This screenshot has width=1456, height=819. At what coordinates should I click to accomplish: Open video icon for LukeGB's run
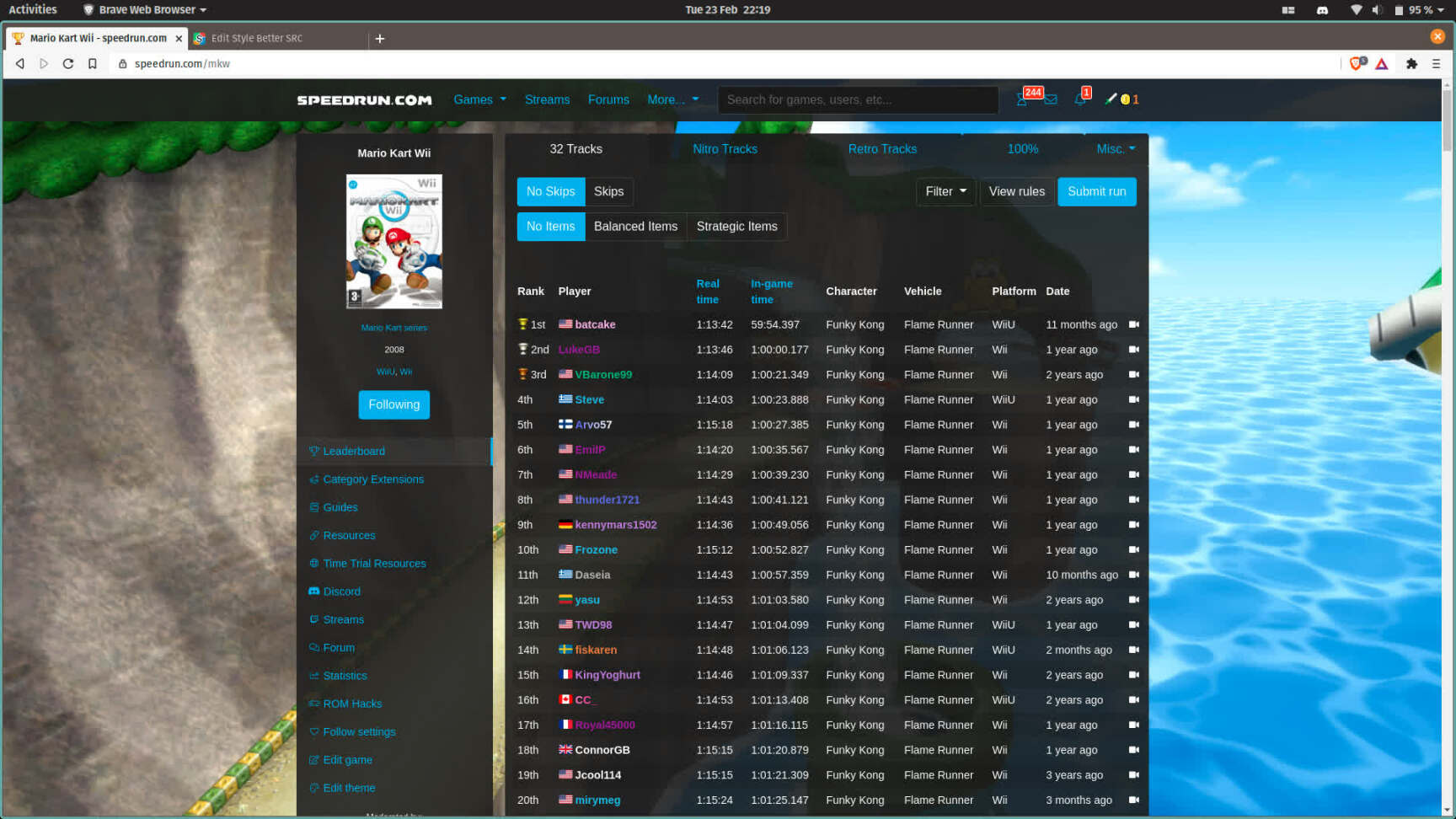click(x=1133, y=350)
